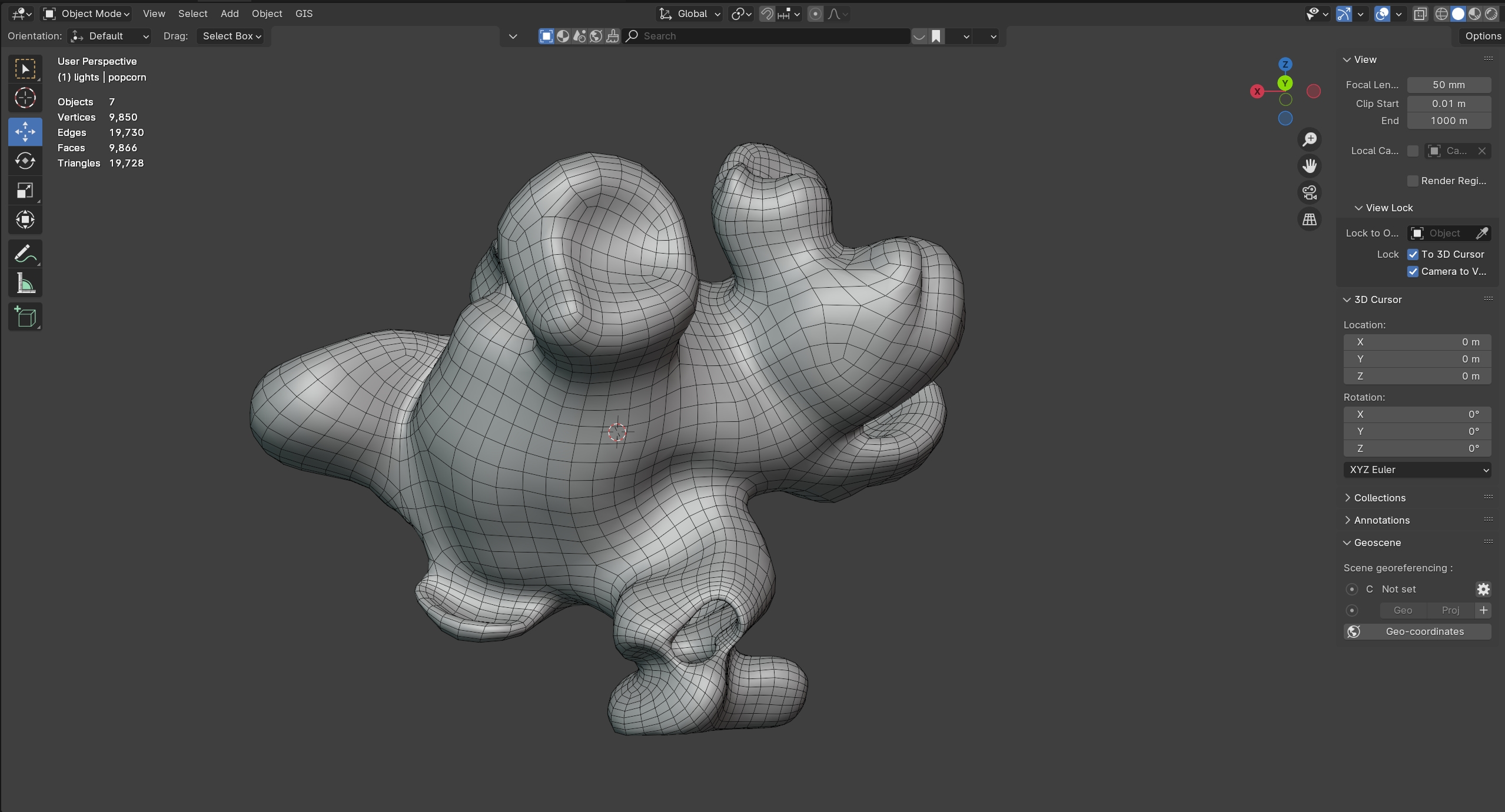The width and height of the screenshot is (1505, 812).
Task: Select the 3D Cursor tool
Action: tap(25, 98)
